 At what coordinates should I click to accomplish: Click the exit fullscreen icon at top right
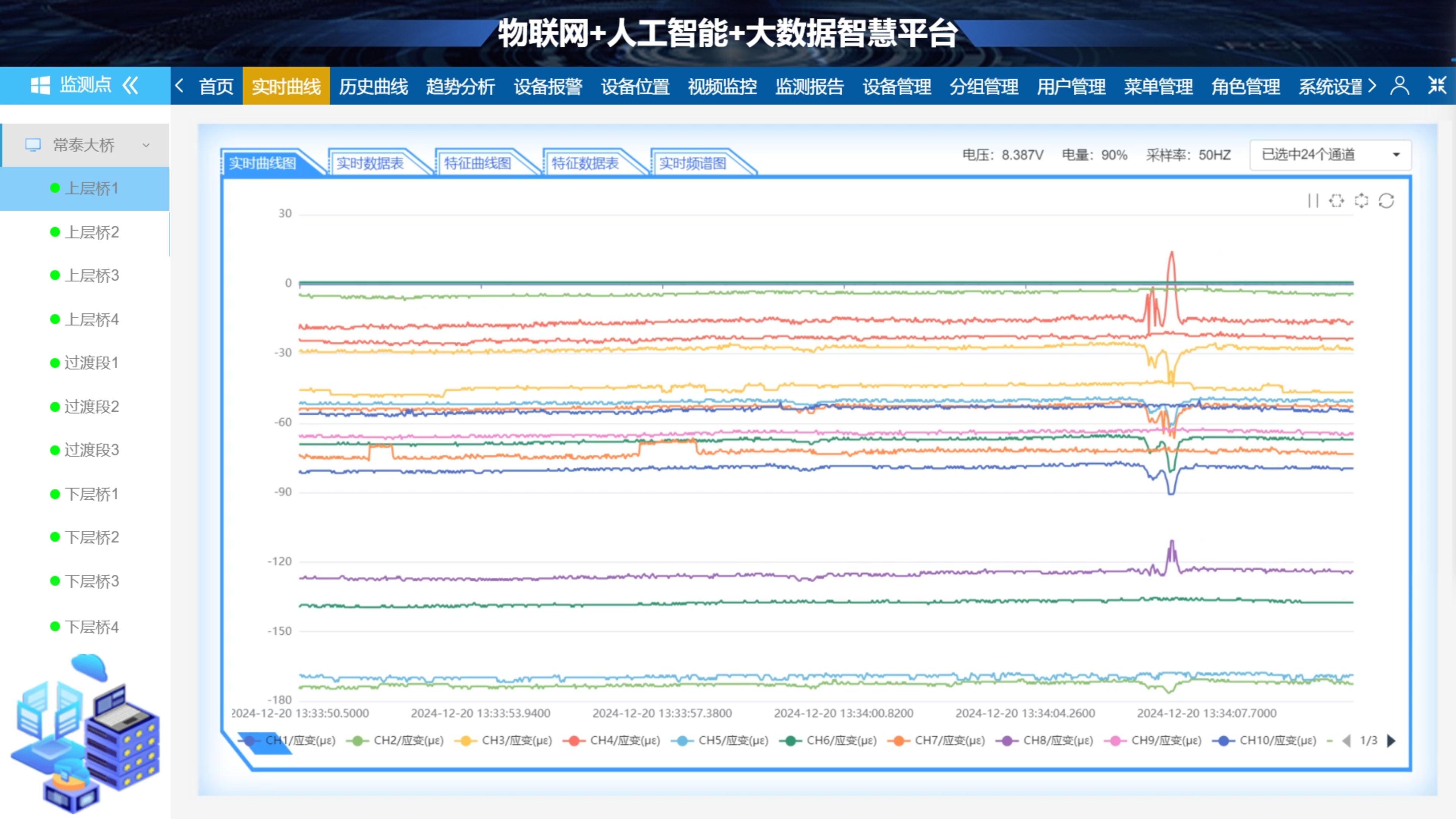pyautogui.click(x=1437, y=86)
